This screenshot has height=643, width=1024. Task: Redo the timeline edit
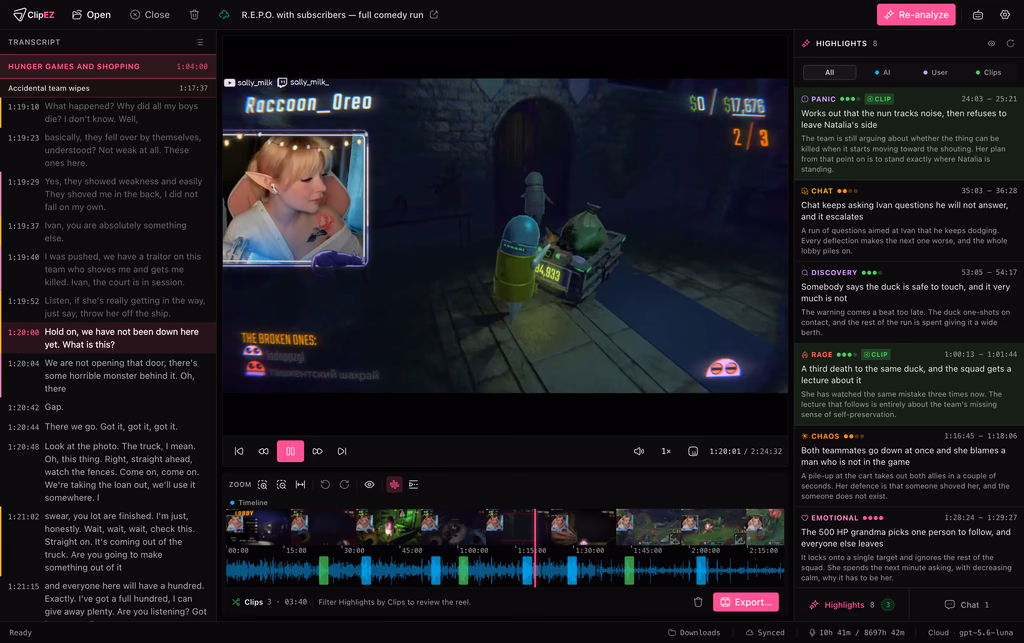click(344, 484)
